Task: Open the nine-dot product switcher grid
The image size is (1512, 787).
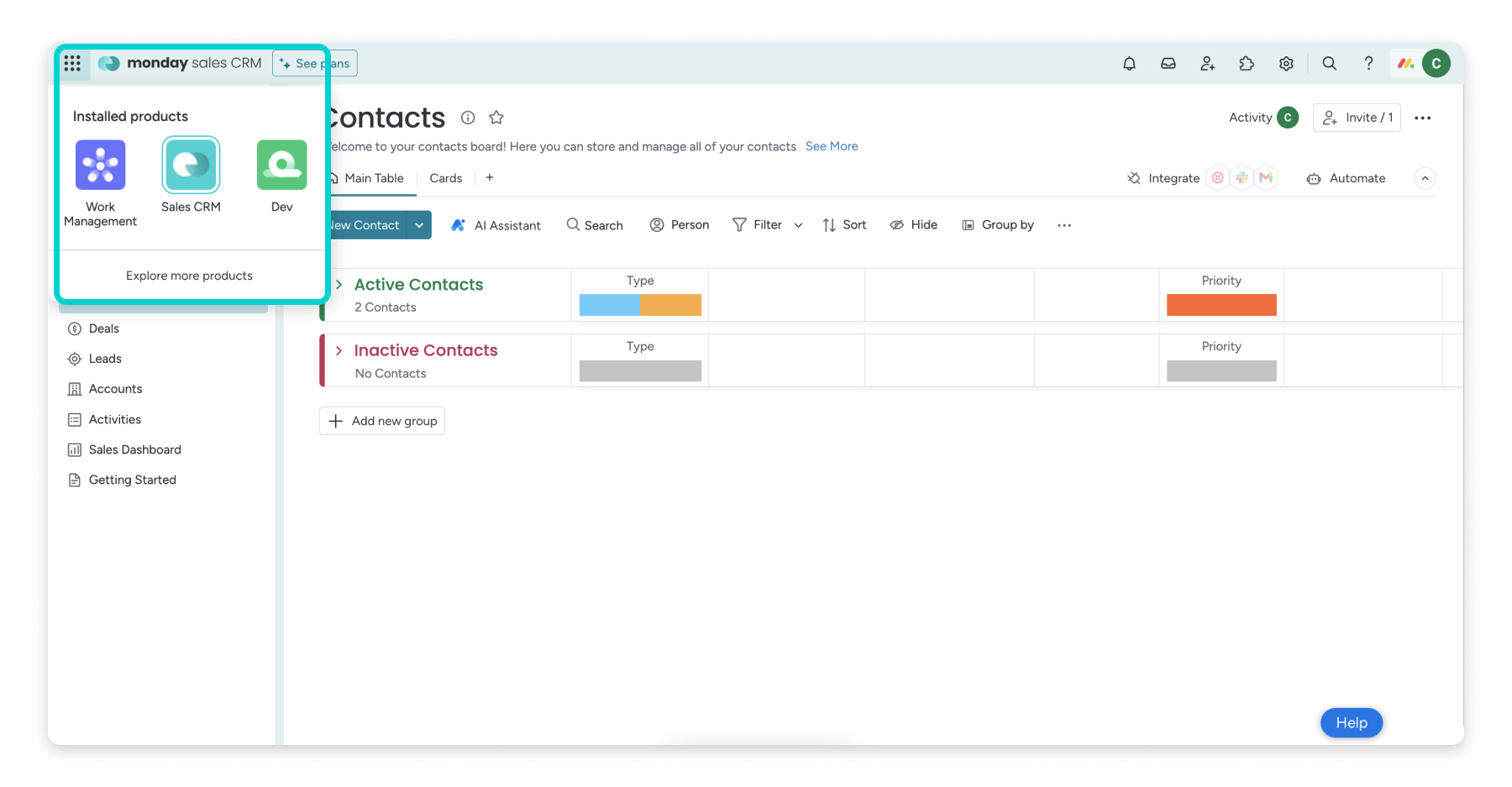Action: [72, 63]
